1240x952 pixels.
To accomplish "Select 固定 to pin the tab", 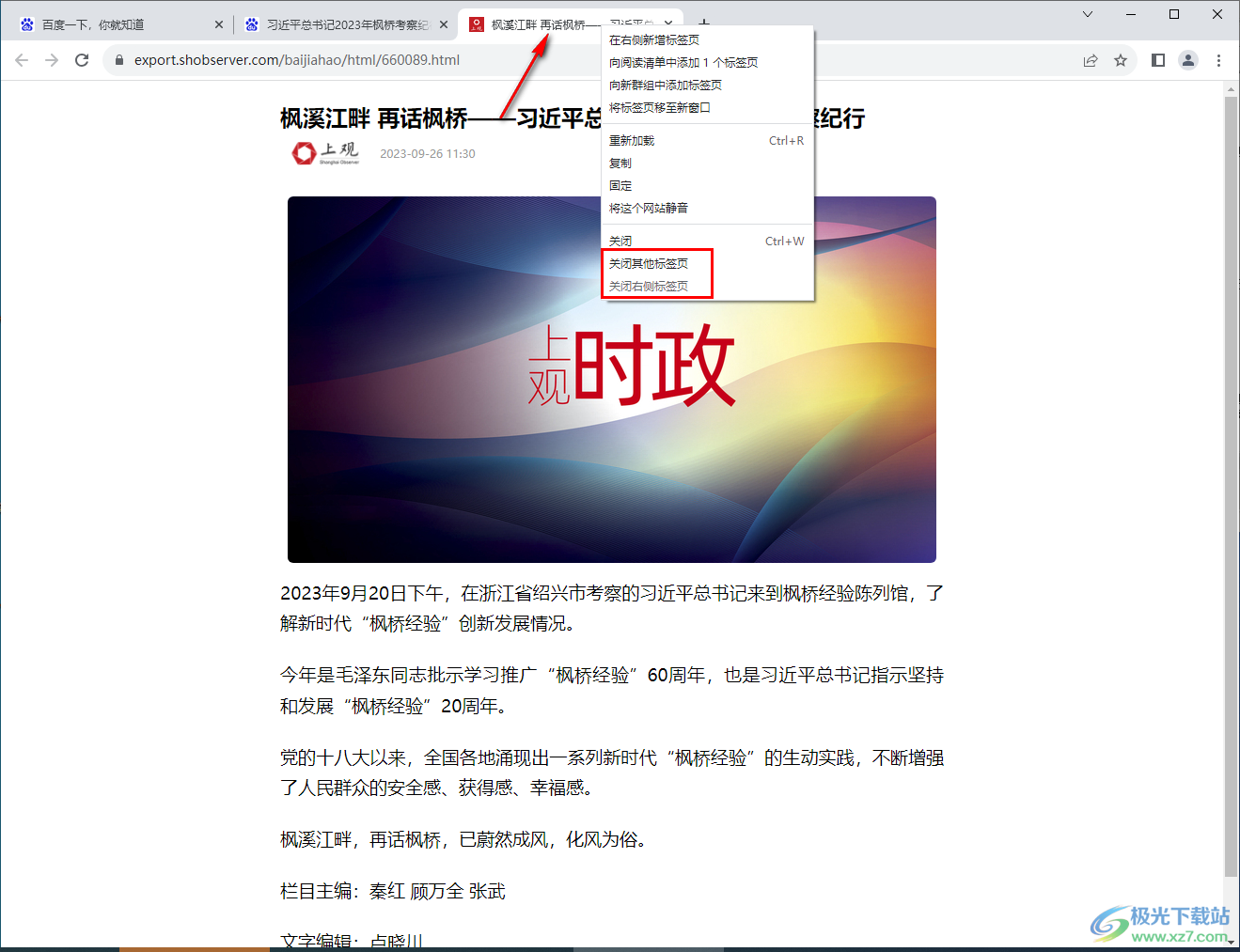I will [707, 186].
